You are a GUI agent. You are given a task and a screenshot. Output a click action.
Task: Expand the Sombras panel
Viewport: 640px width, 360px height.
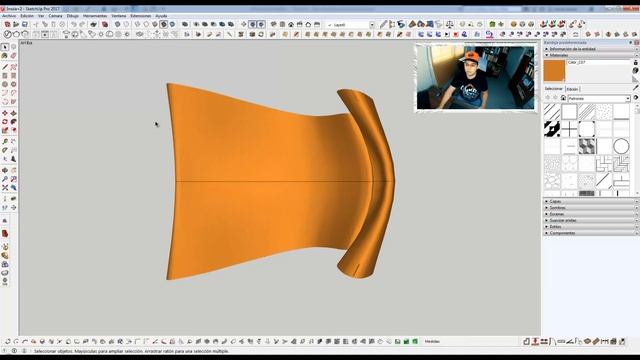[590, 208]
